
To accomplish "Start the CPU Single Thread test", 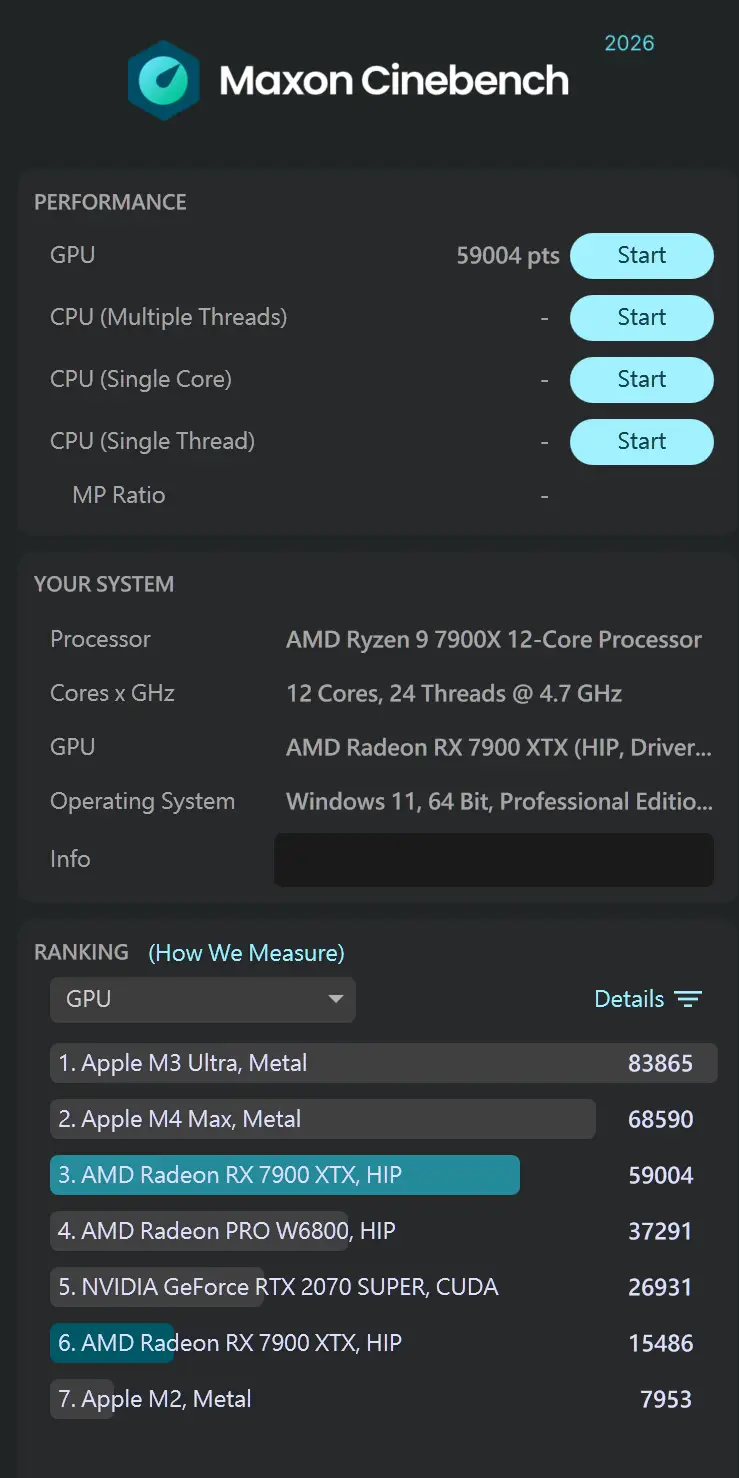I will pyautogui.click(x=641, y=442).
